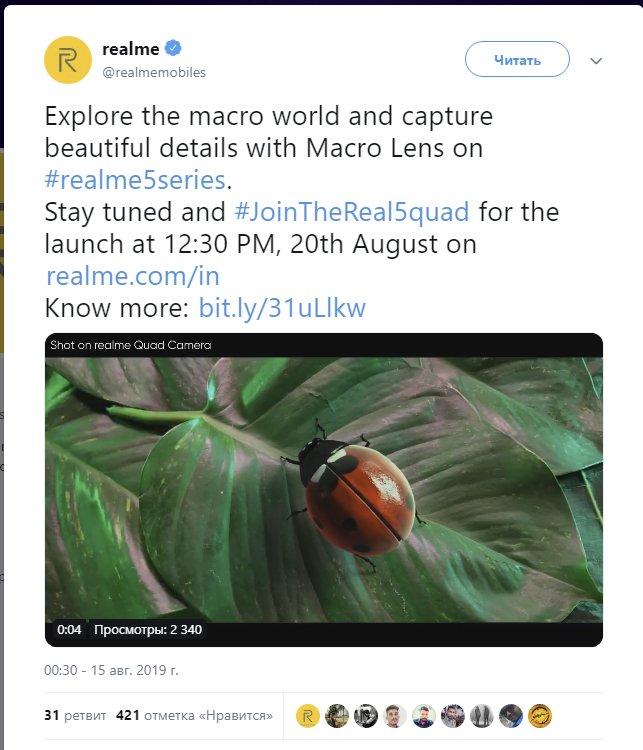Click the yellow realme avatar among likers

coord(309,716)
